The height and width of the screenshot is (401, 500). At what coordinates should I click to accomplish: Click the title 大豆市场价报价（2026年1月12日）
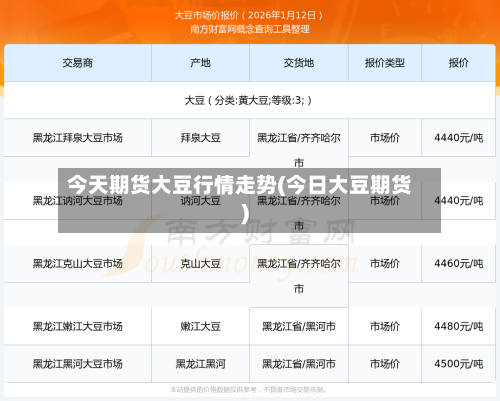point(249,15)
